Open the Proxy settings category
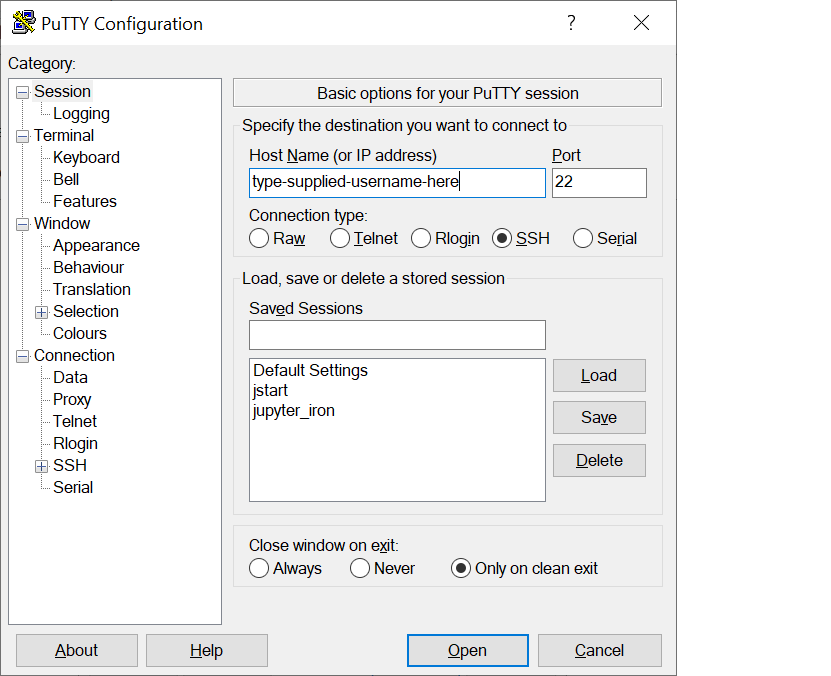Screen dimensions: 831x676 (x=72, y=399)
